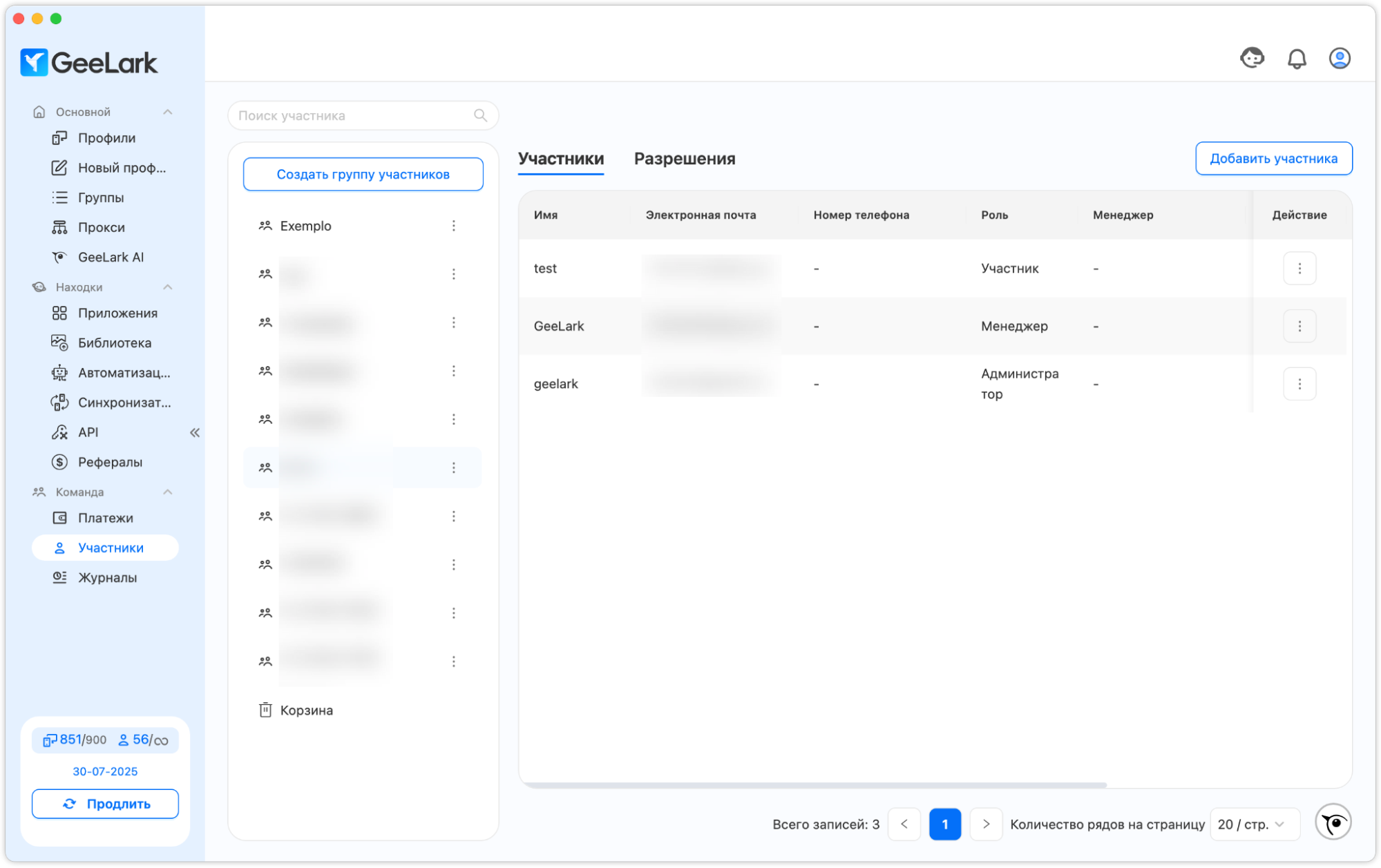This screenshot has height=868, width=1381.
Task: Open three-dot menu for Exemplo group
Action: [454, 226]
